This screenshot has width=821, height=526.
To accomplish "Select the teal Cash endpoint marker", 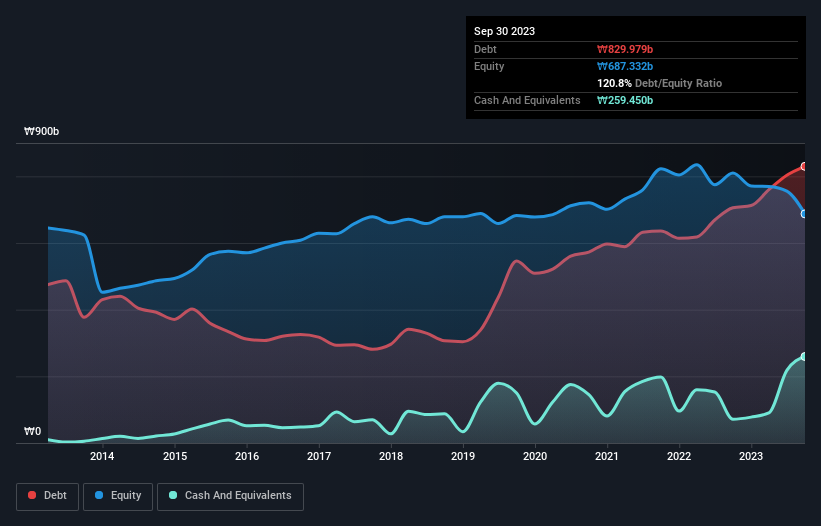I will (804, 356).
